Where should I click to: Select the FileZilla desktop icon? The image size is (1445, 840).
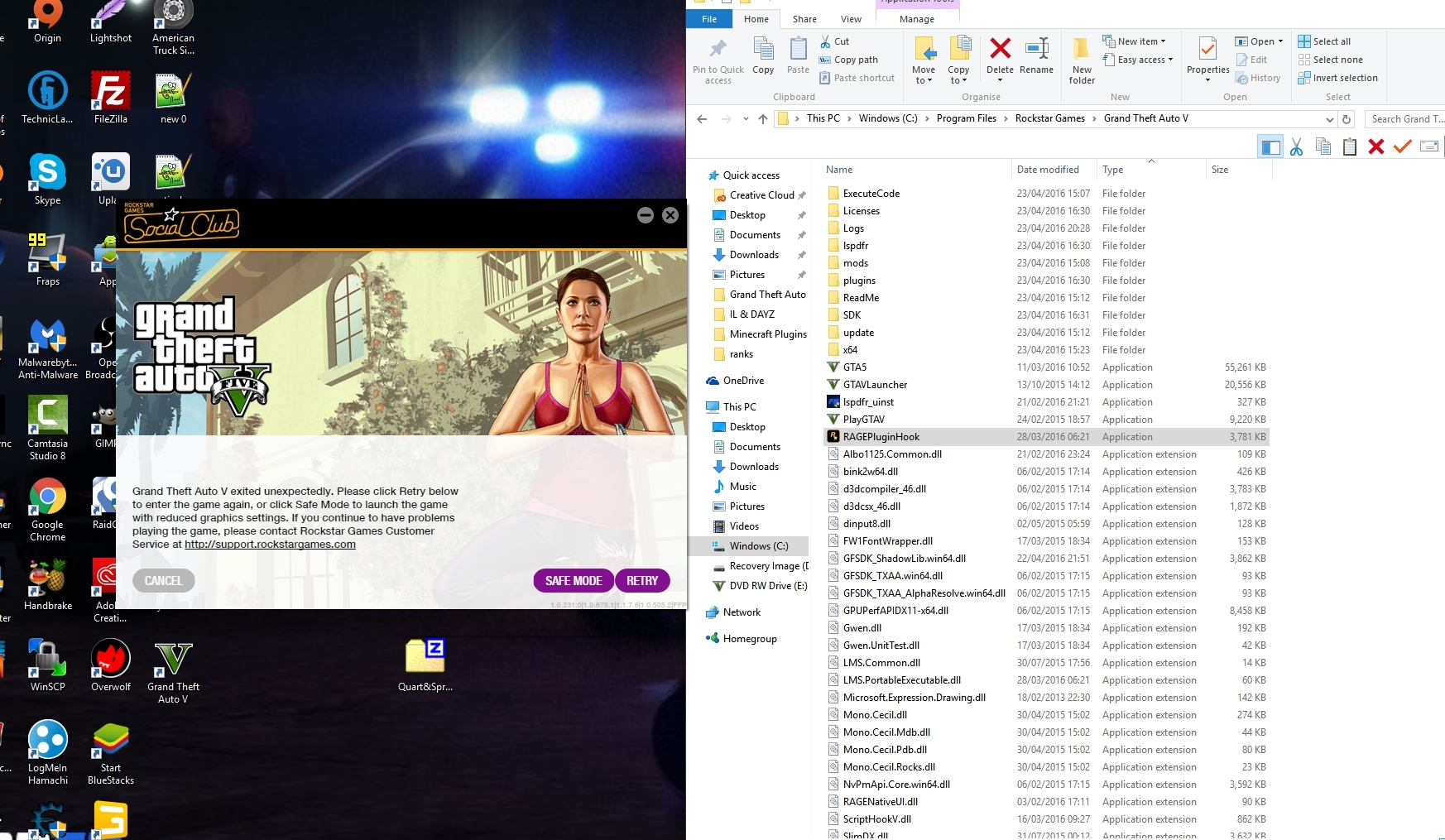111,98
